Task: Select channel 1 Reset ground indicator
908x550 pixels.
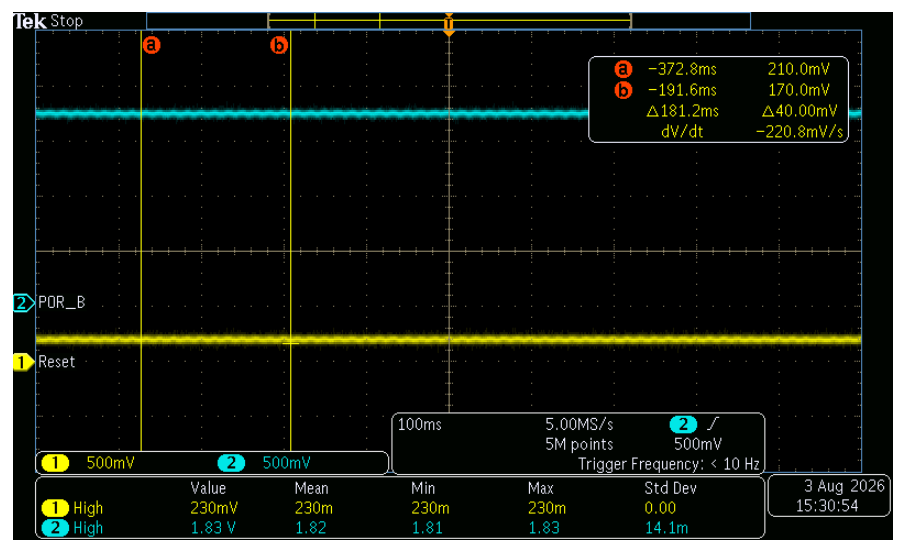Action: (23, 362)
